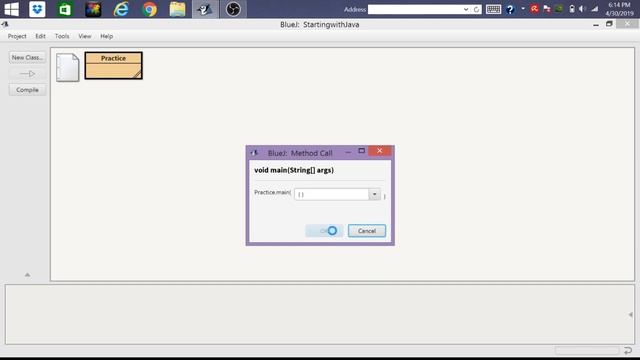This screenshot has height=360, width=640.
Task: Switch to the BlueJ taskbar icon
Action: [205, 9]
